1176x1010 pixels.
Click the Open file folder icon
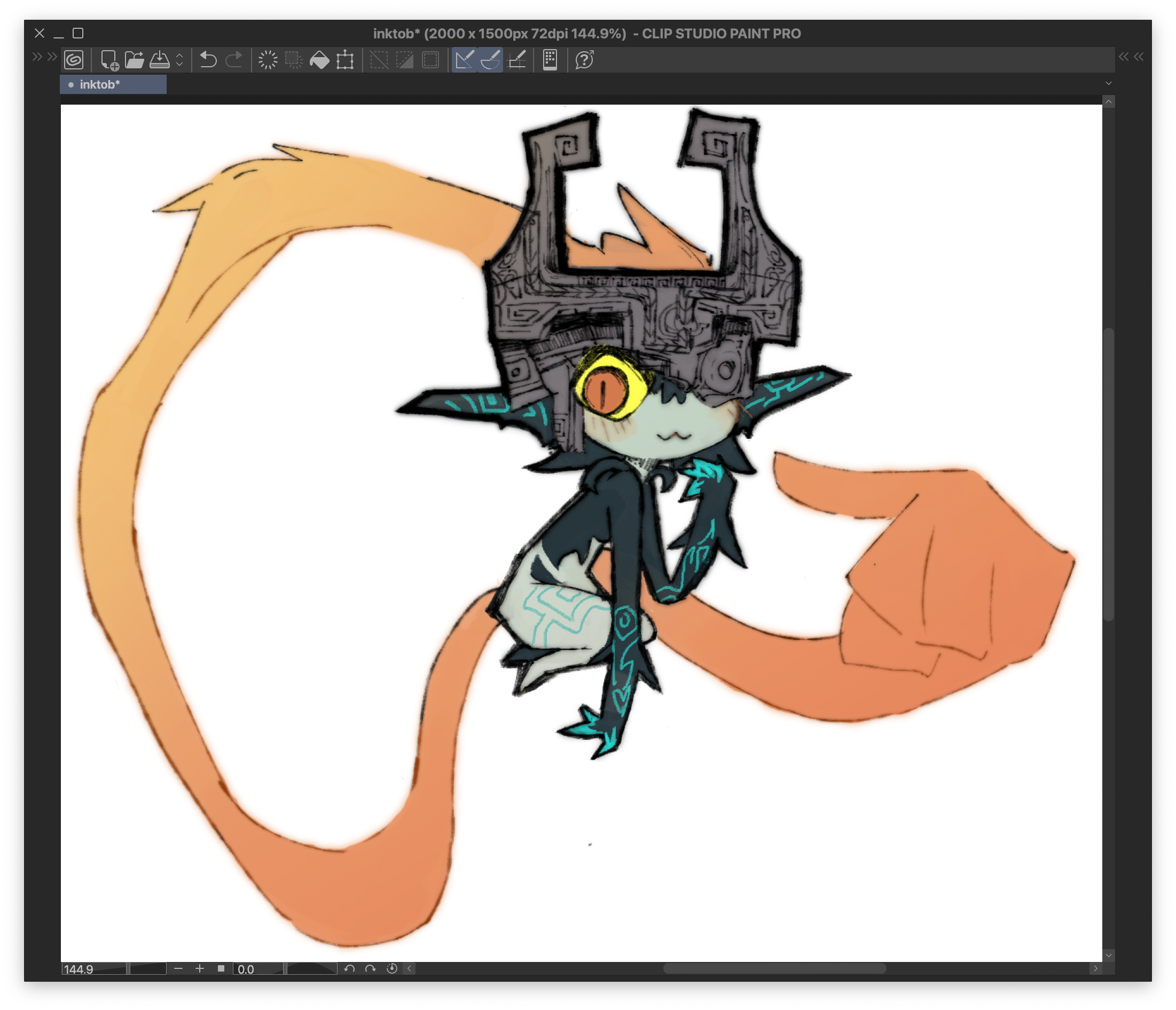click(x=135, y=60)
